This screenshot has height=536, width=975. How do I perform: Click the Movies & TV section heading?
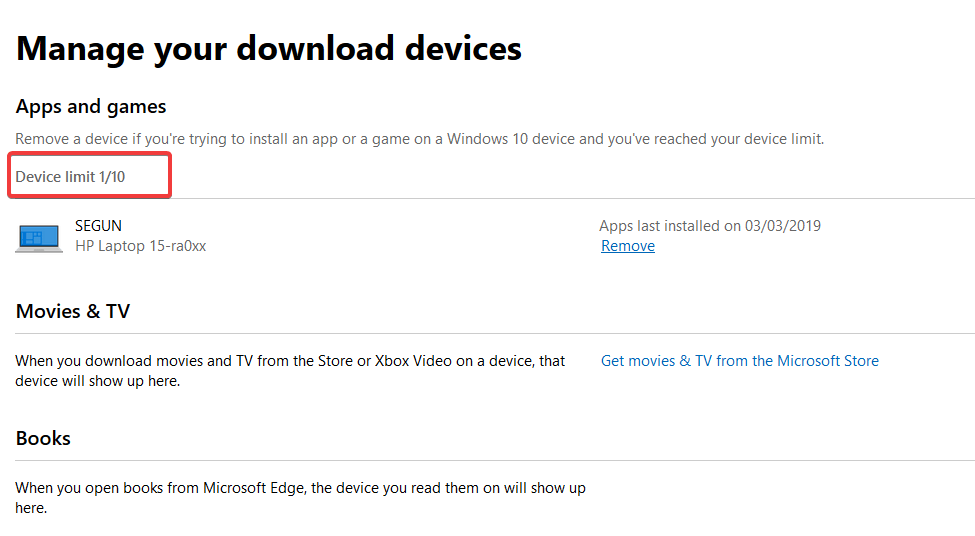(73, 311)
